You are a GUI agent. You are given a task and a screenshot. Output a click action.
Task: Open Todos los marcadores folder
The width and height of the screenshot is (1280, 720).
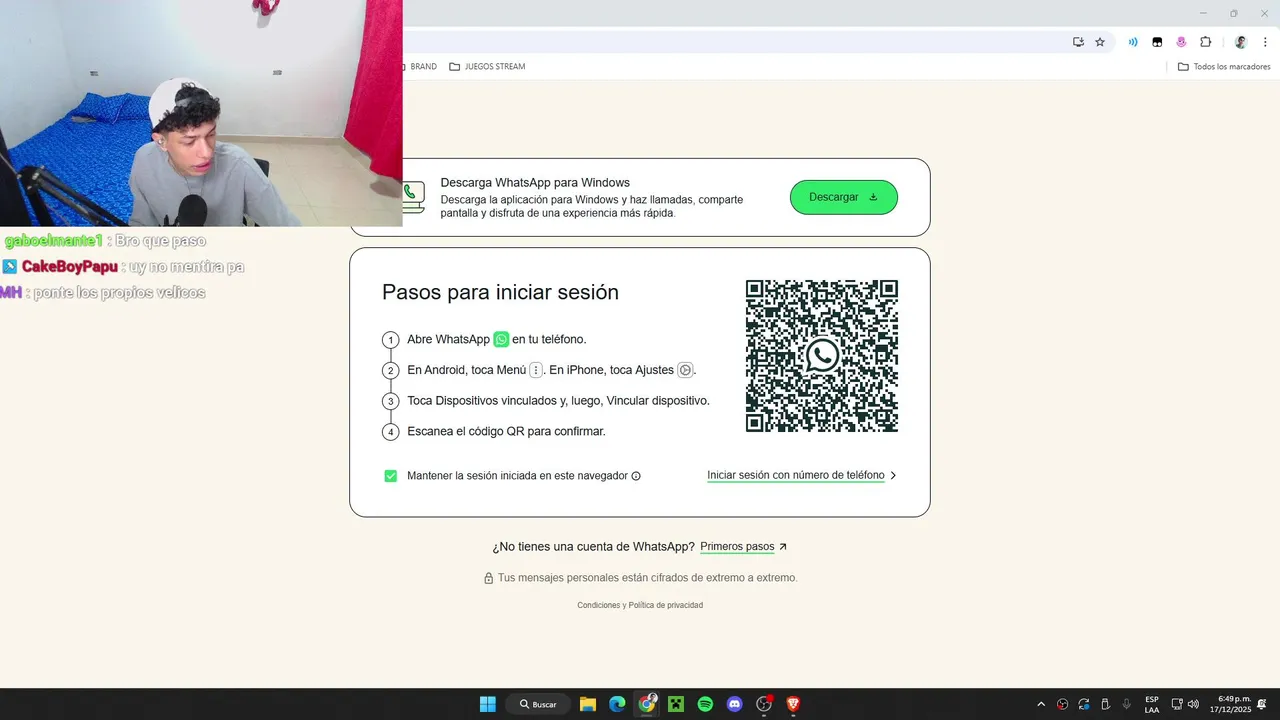pyautogui.click(x=1224, y=67)
